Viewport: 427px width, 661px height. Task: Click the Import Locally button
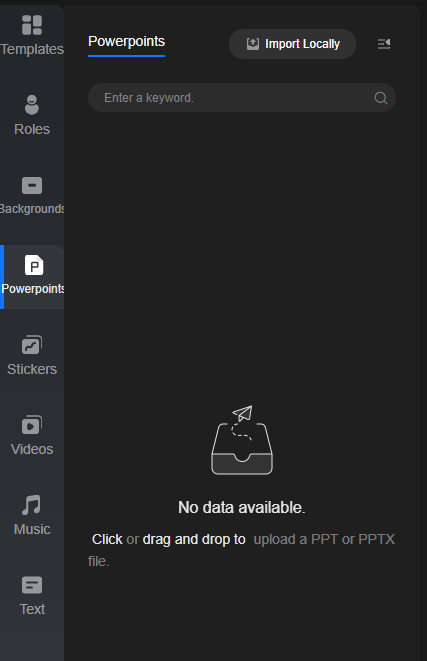click(x=293, y=44)
